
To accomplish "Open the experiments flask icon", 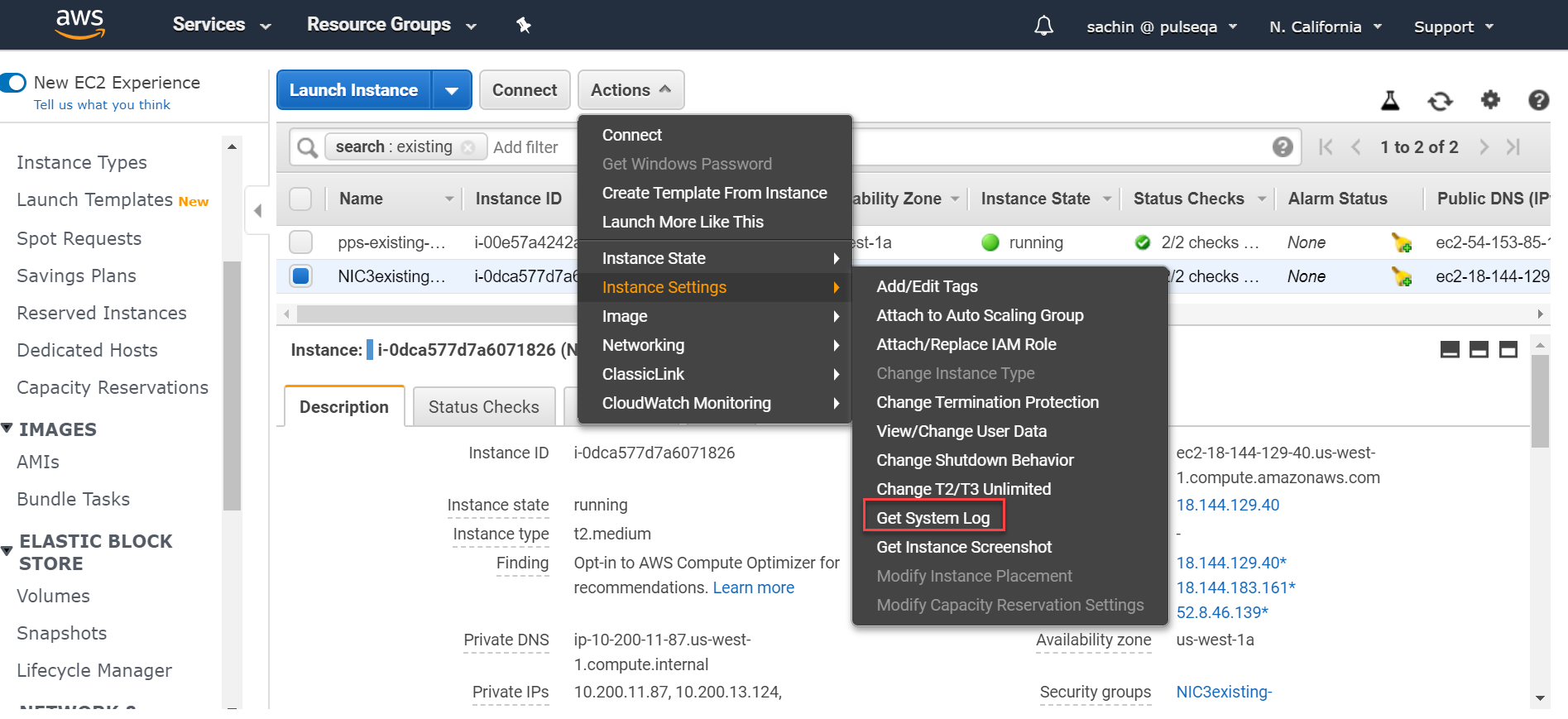I will coord(1390,100).
